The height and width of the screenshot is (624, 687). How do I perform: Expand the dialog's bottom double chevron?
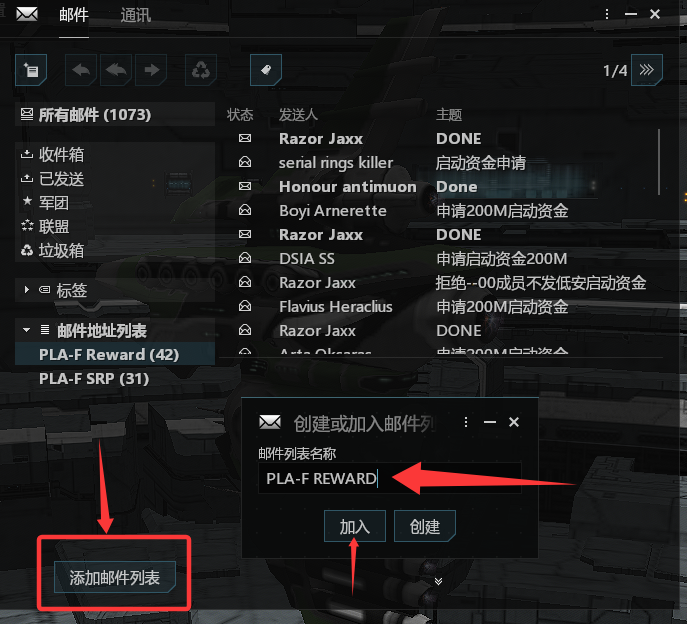(x=438, y=581)
